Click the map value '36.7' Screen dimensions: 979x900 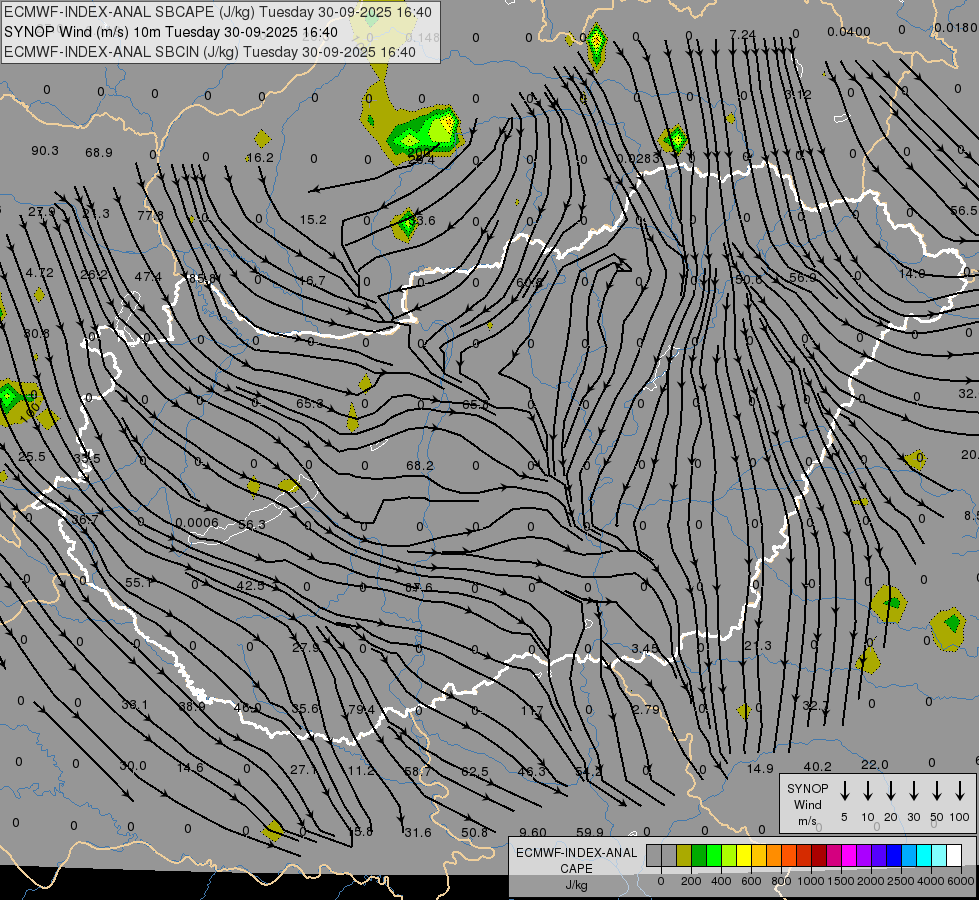click(x=85, y=519)
